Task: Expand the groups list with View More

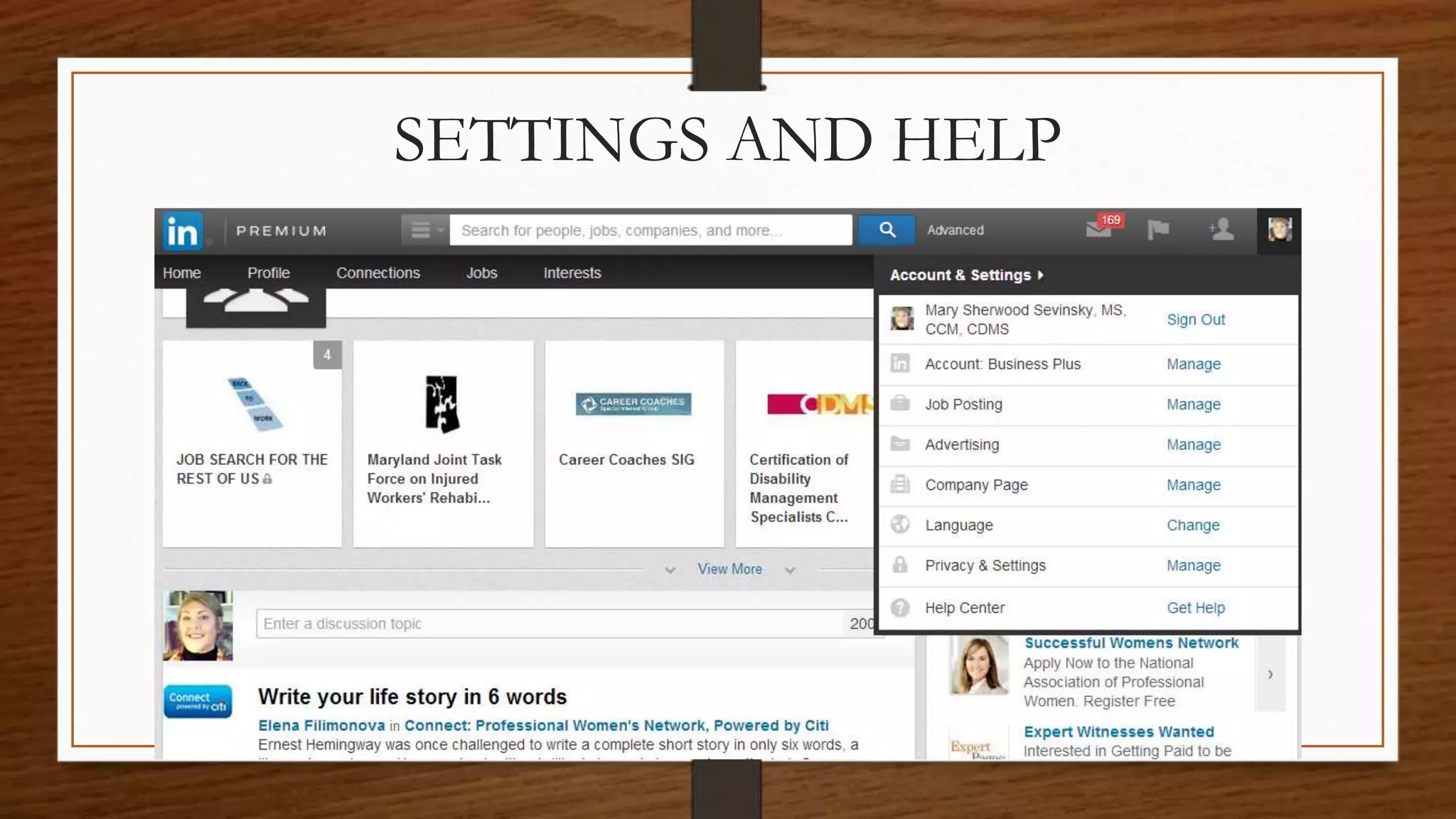Action: [729, 569]
